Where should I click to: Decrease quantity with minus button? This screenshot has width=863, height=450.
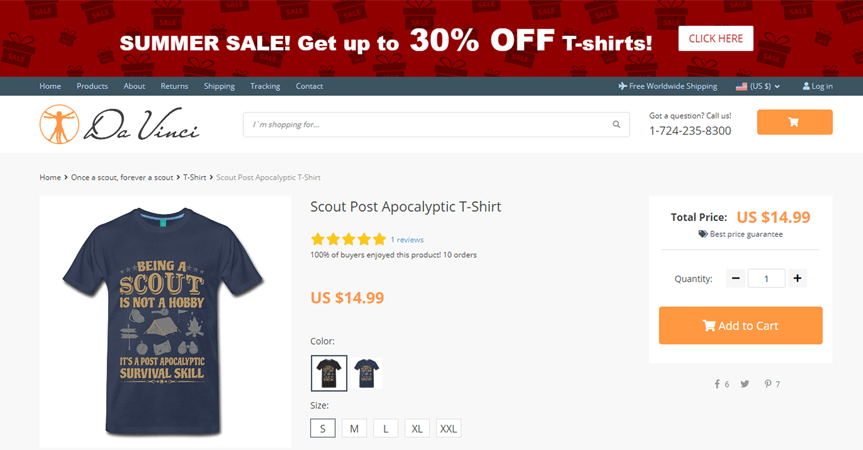[737, 278]
